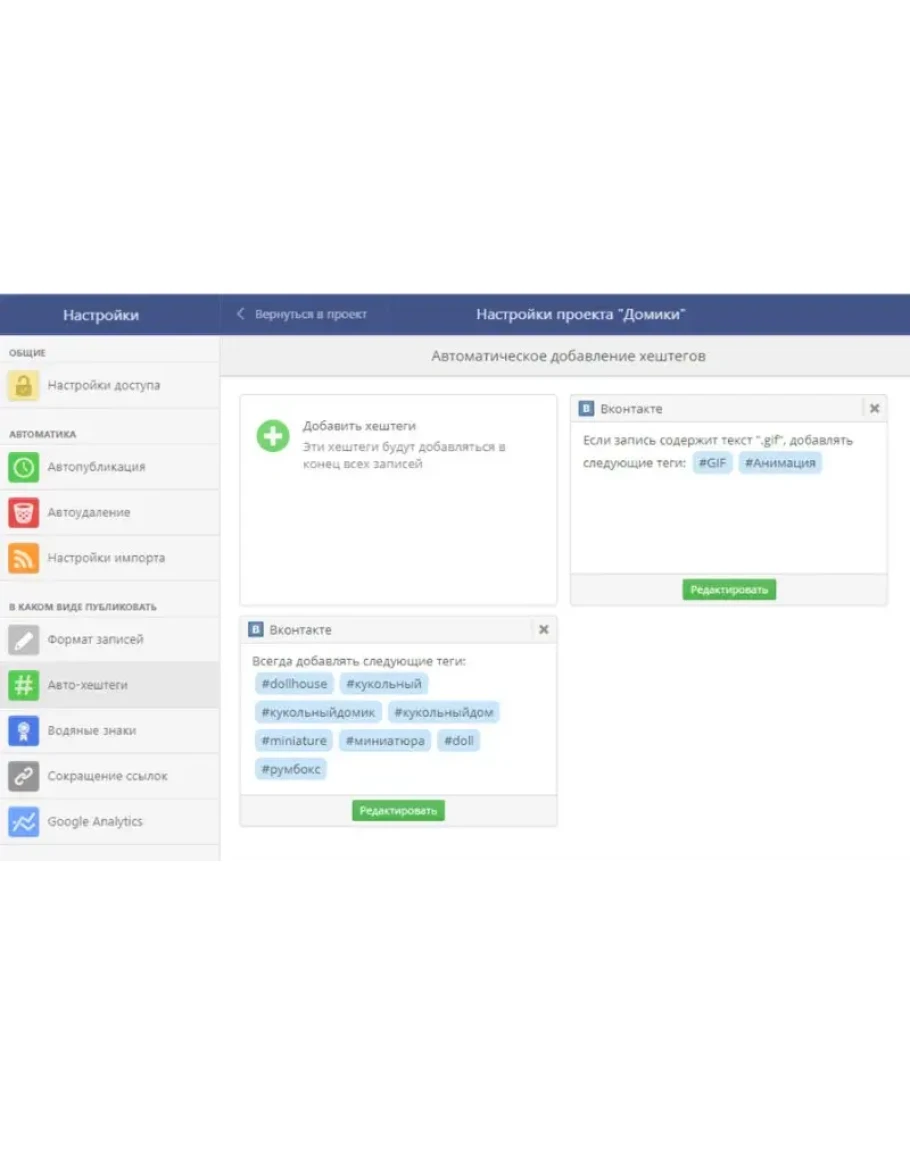This screenshot has width=910, height=1155.
Task: Click the pencil icon for post format
Action: point(24,640)
